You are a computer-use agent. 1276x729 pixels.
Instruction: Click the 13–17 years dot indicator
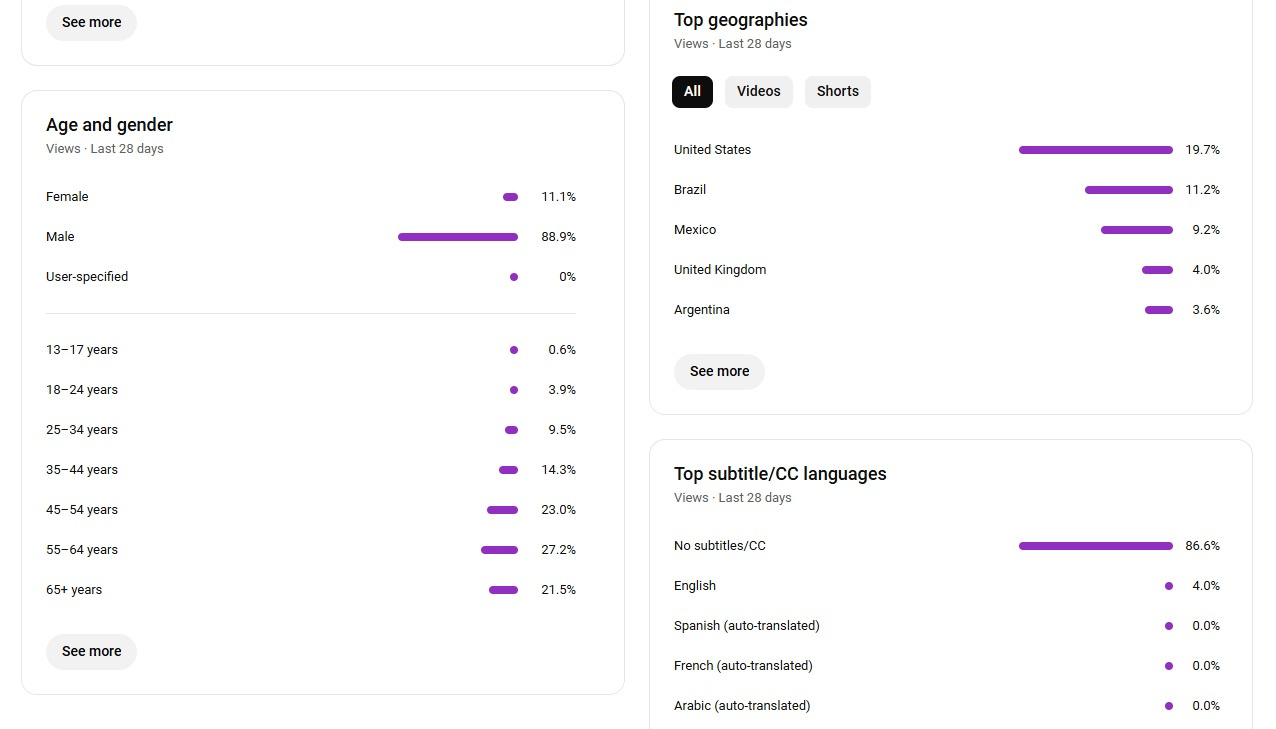[514, 350]
